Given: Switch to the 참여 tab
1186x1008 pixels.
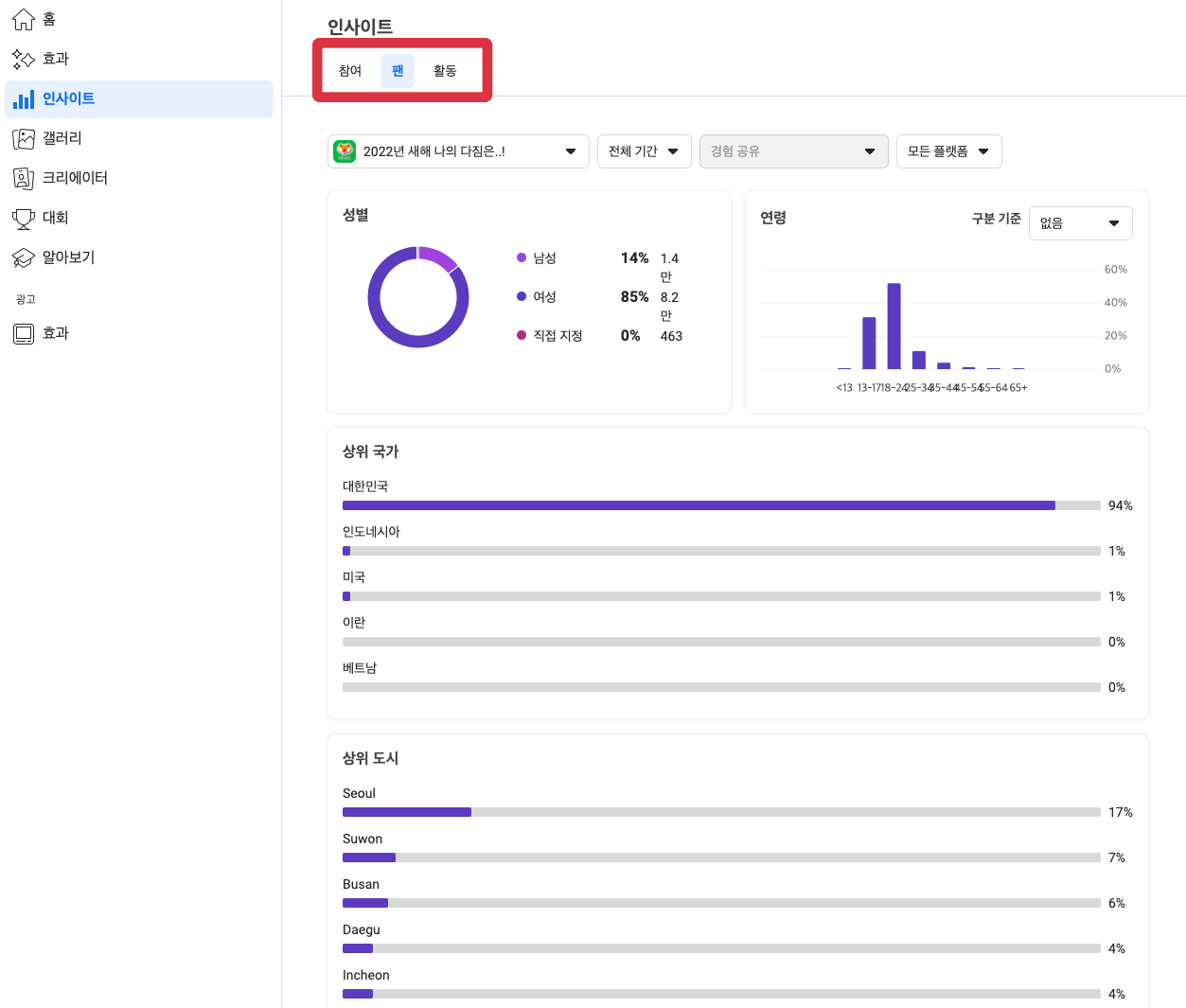Looking at the screenshot, I should (x=350, y=71).
